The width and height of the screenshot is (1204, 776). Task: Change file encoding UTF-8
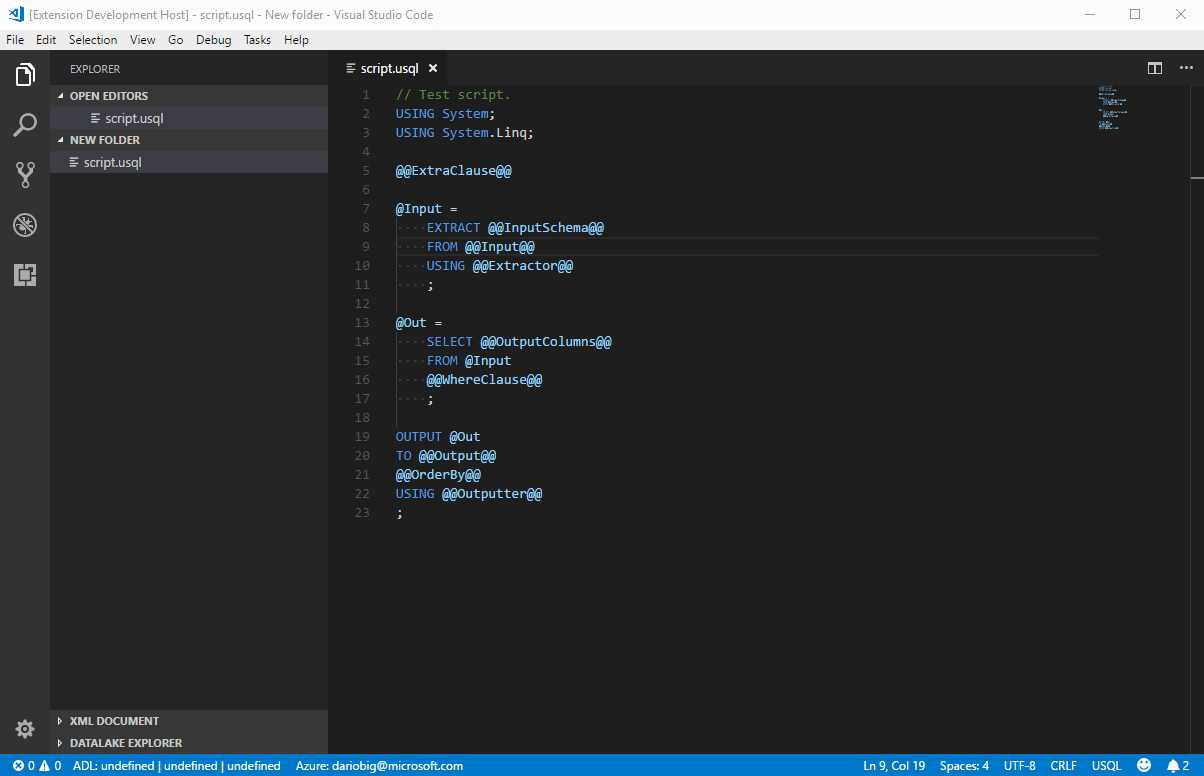(x=1020, y=765)
